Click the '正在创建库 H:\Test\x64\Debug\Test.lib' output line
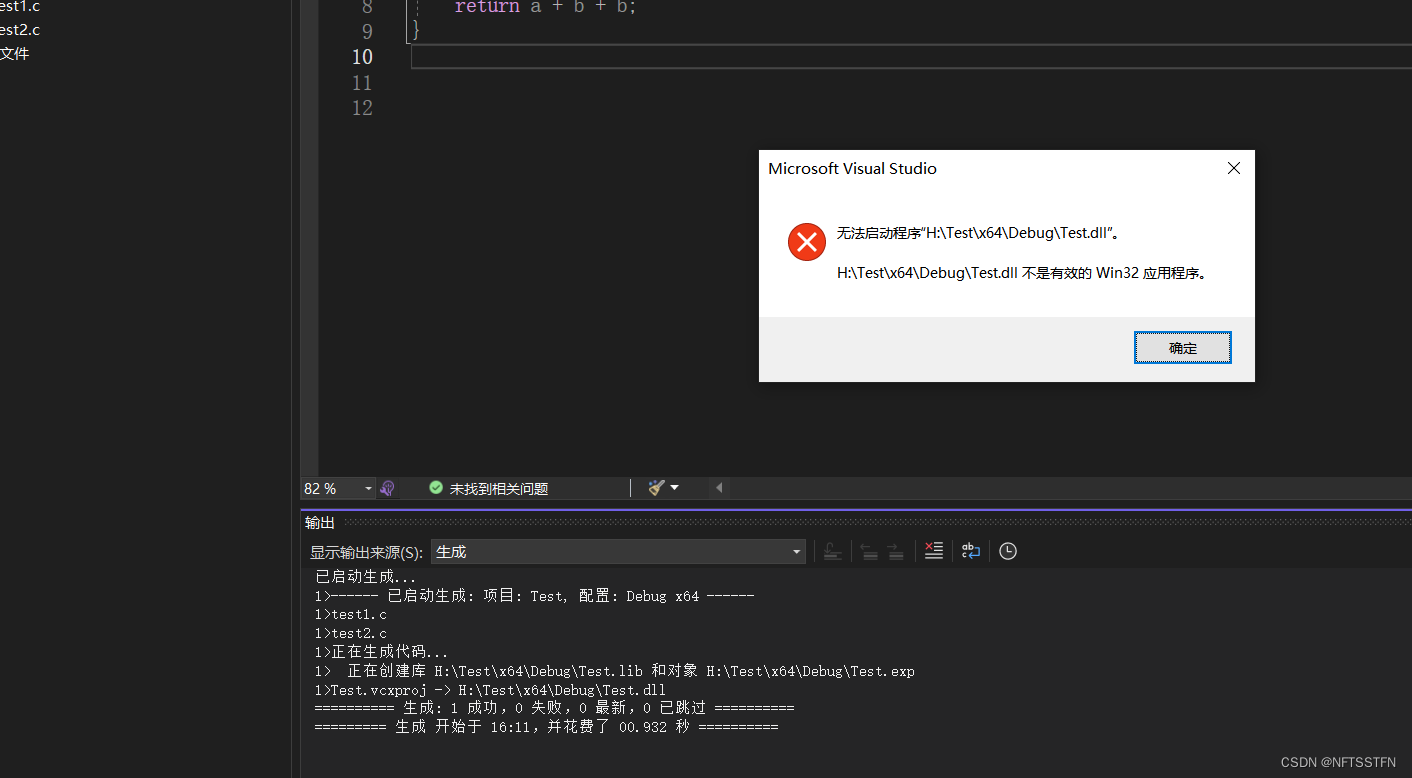The height and width of the screenshot is (778, 1412). point(614,671)
